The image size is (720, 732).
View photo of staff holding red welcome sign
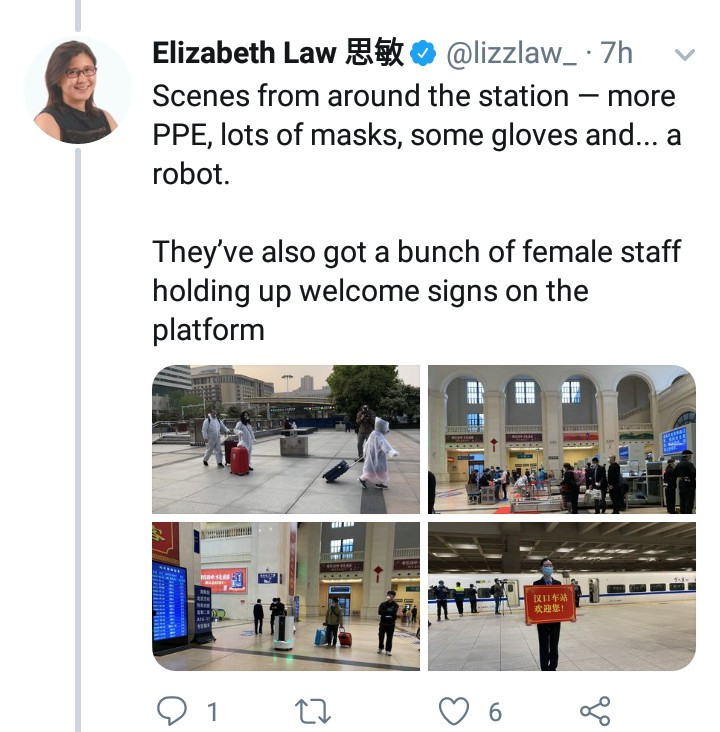pos(562,596)
